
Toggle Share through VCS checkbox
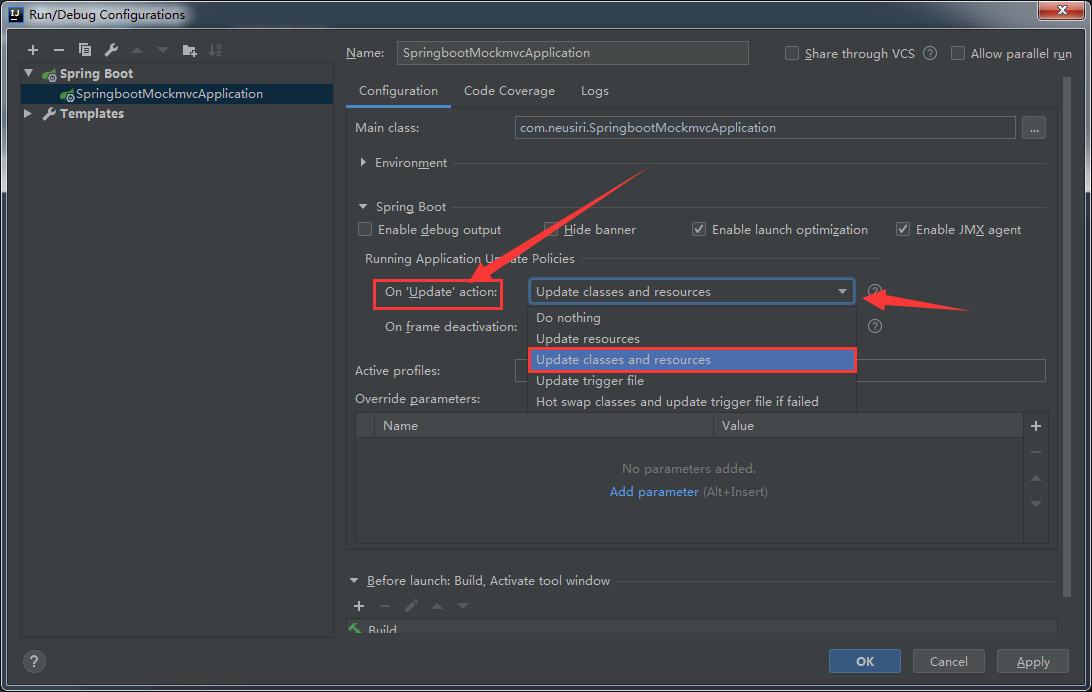point(792,54)
